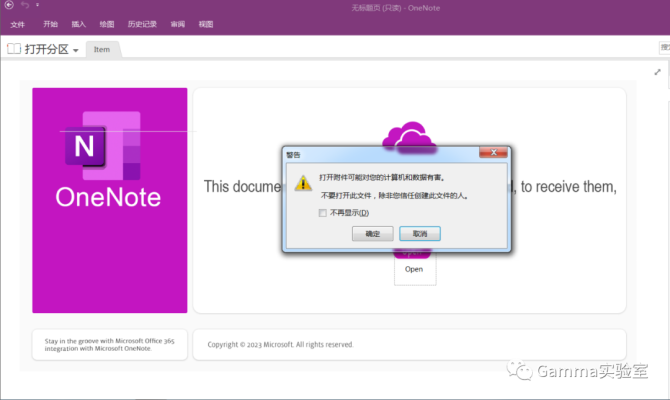Viewport: 670px width, 400px height.
Task: Click the purple cloud icon above the dialog
Action: 406,135
